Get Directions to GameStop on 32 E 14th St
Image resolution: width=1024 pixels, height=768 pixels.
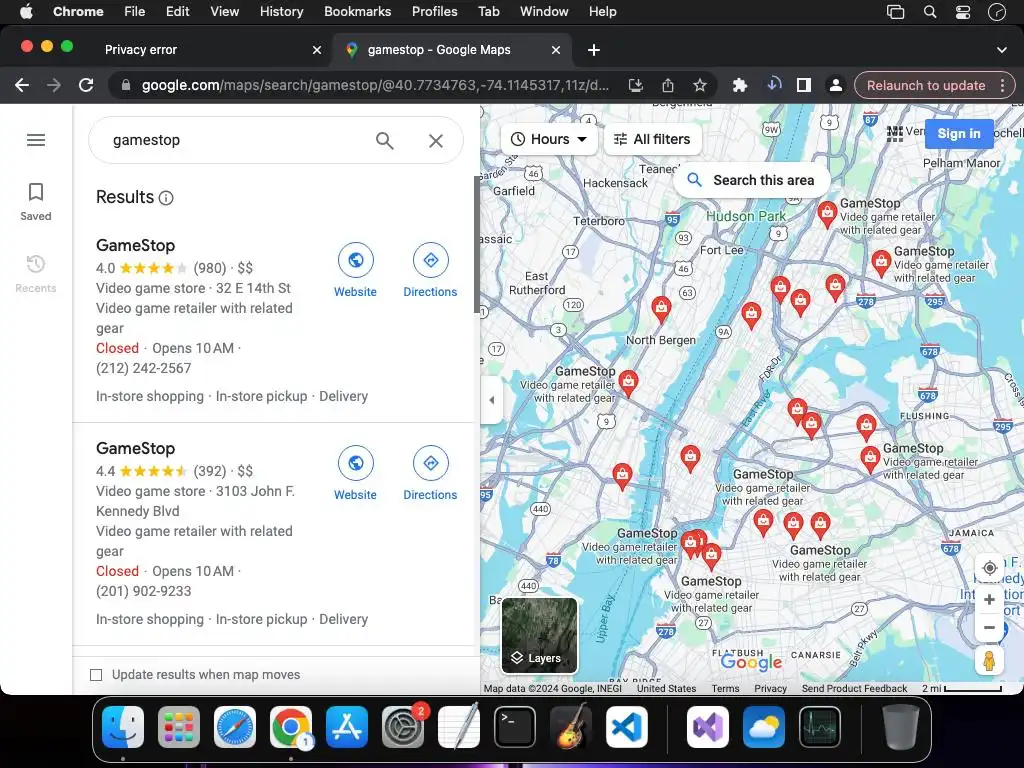(430, 270)
